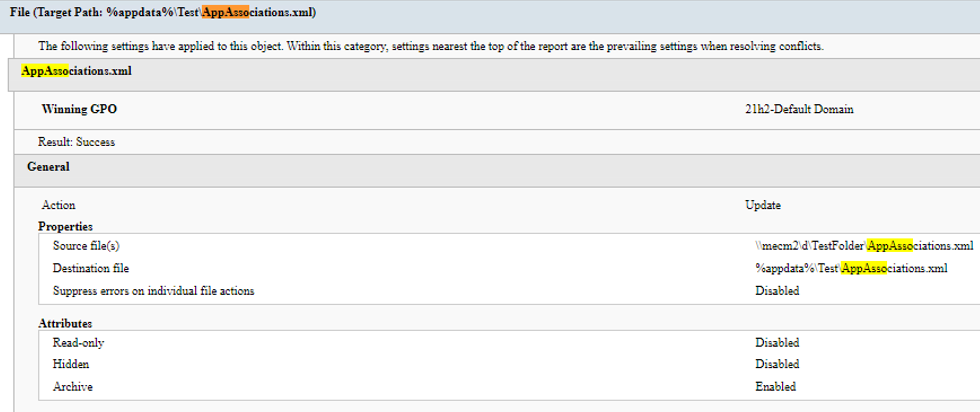Collapse the AppAssociations.xml section header

pos(76,72)
